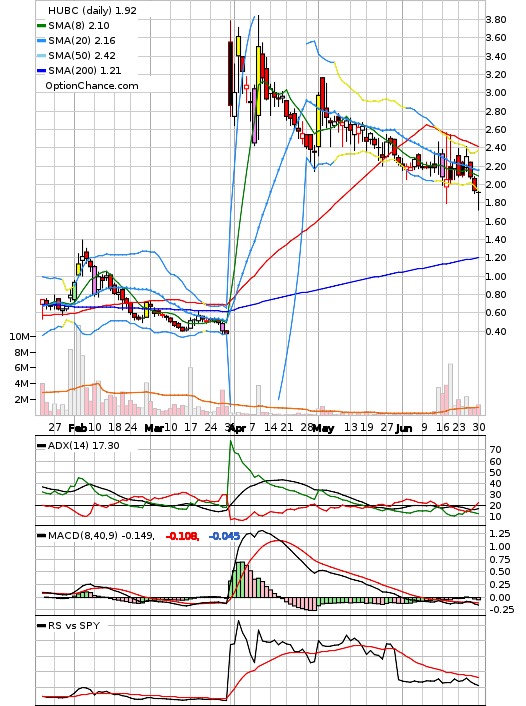Viewport: 526px width, 706px height.
Task: Click the green SMA(8) legend color marker
Action: (41, 26)
